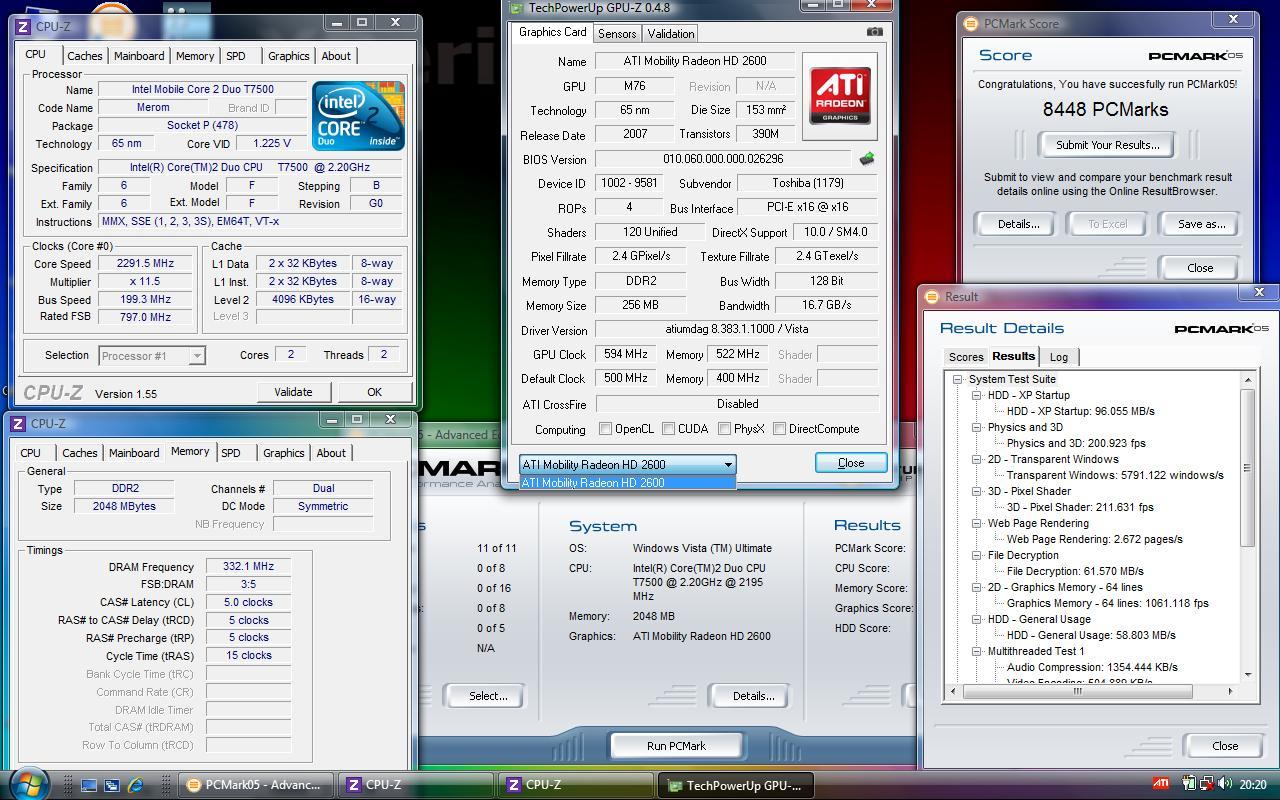Image resolution: width=1280 pixels, height=800 pixels.
Task: Switch to PCMark05 Advanced taskbar button
Action: pyautogui.click(x=255, y=785)
